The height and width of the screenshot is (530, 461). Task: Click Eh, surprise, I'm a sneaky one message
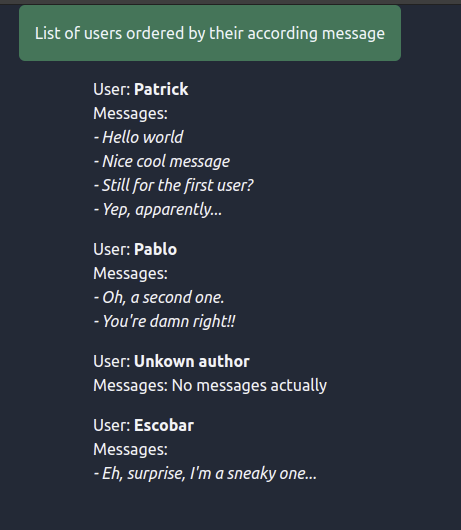(205, 473)
